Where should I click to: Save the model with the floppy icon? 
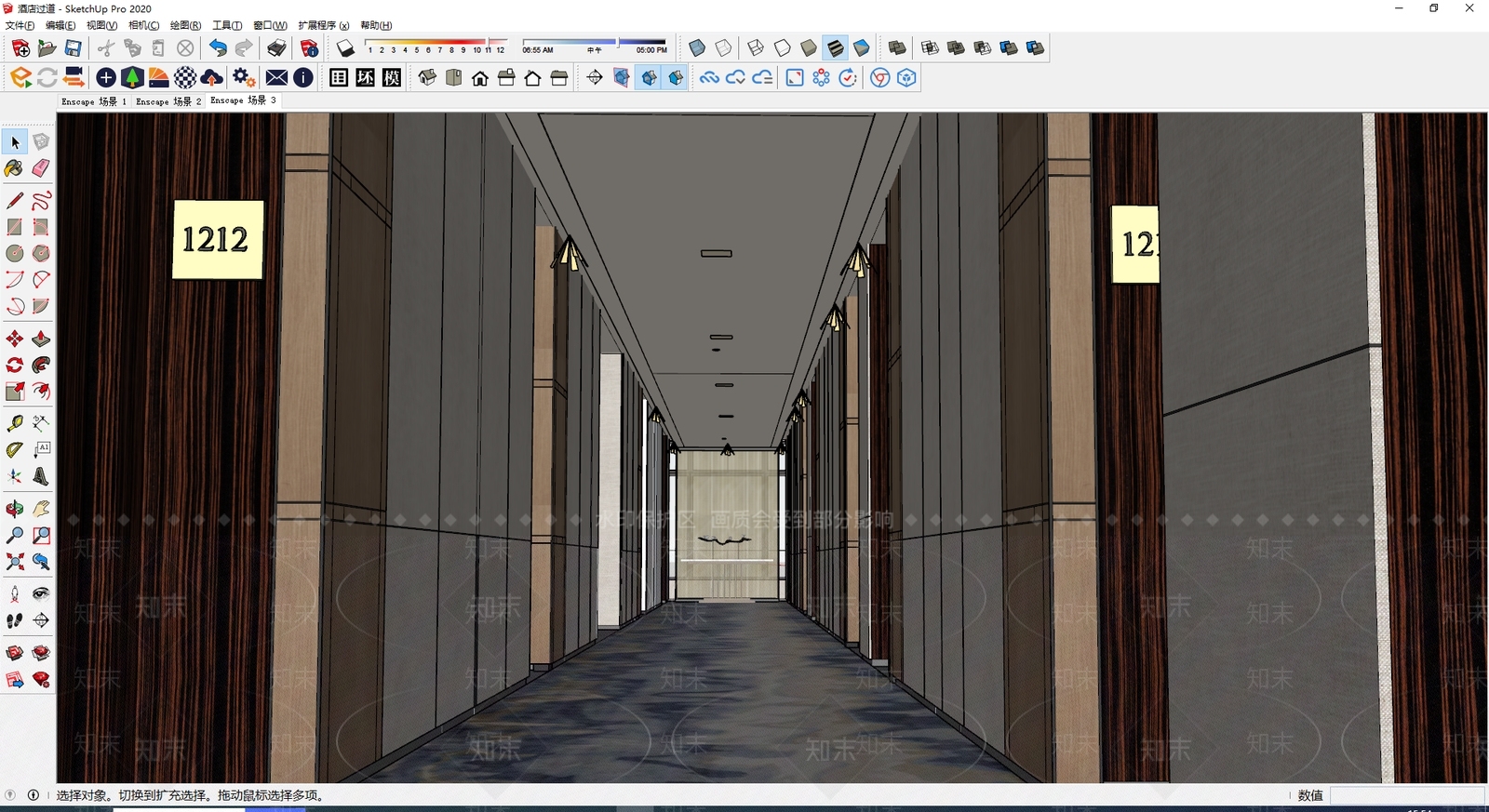(x=73, y=48)
